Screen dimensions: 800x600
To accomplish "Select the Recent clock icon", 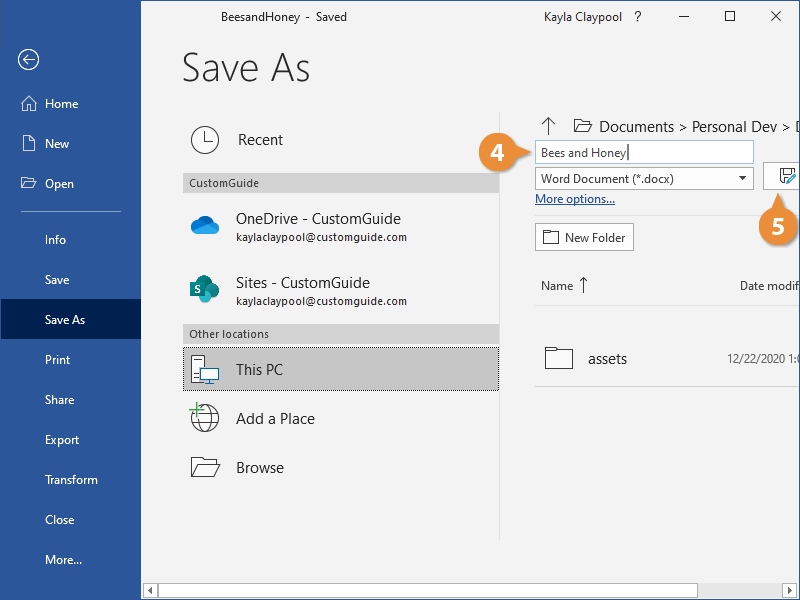I will [205, 140].
